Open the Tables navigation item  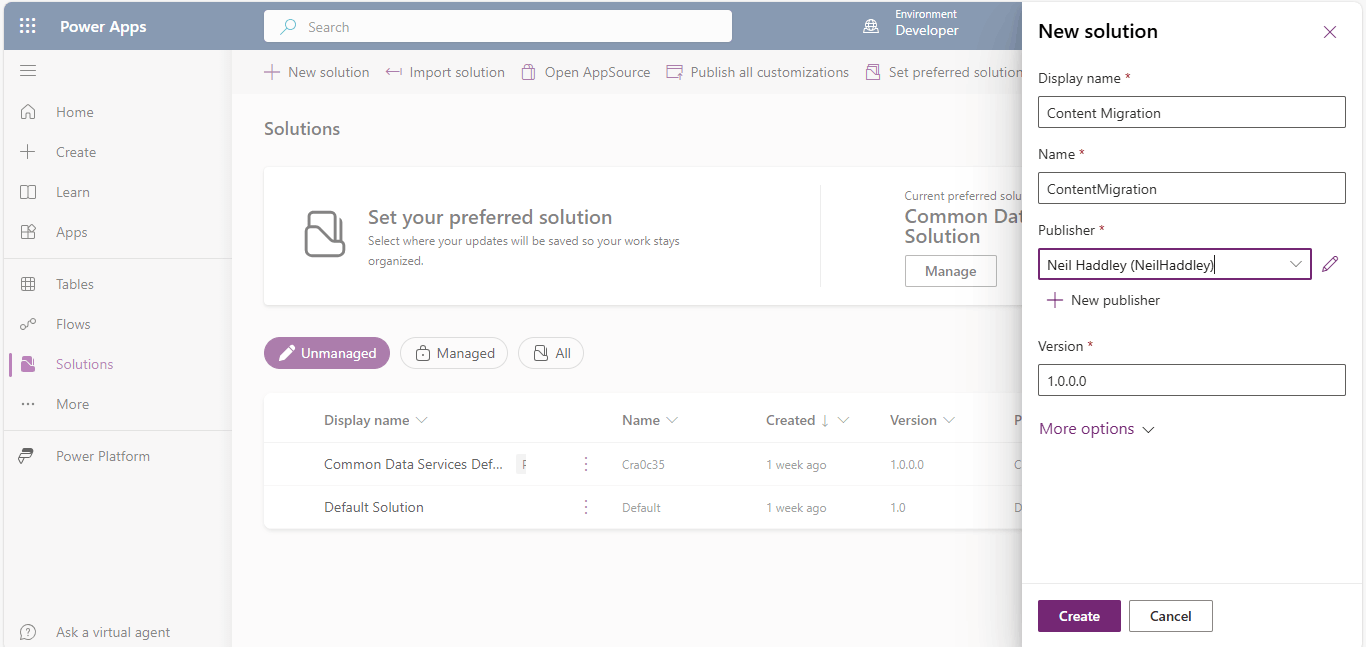click(75, 284)
